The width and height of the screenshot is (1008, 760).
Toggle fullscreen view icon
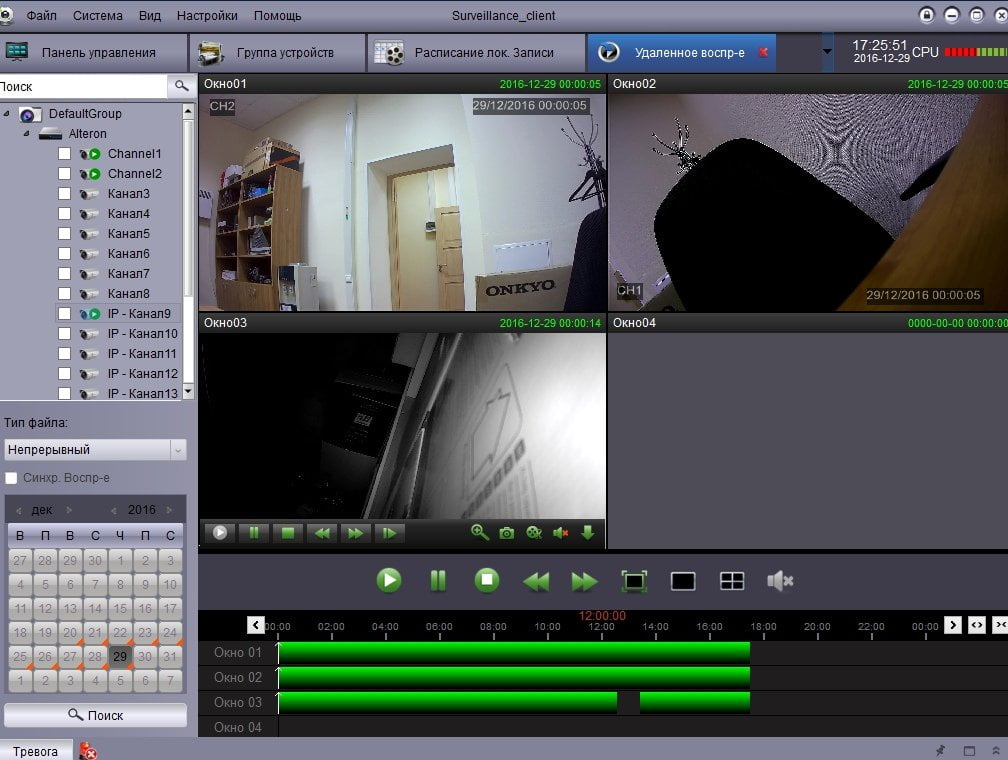634,581
